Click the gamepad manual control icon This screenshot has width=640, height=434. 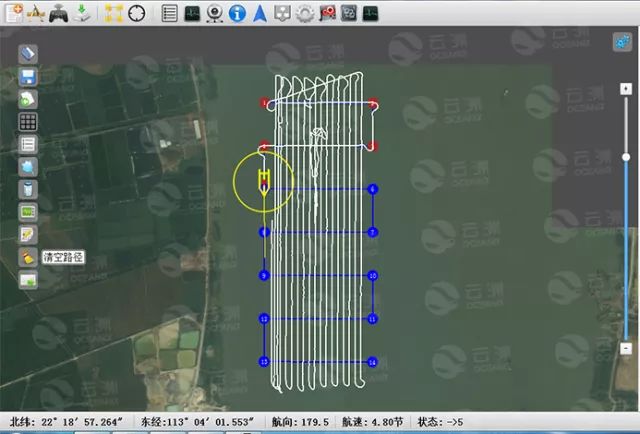tap(59, 13)
